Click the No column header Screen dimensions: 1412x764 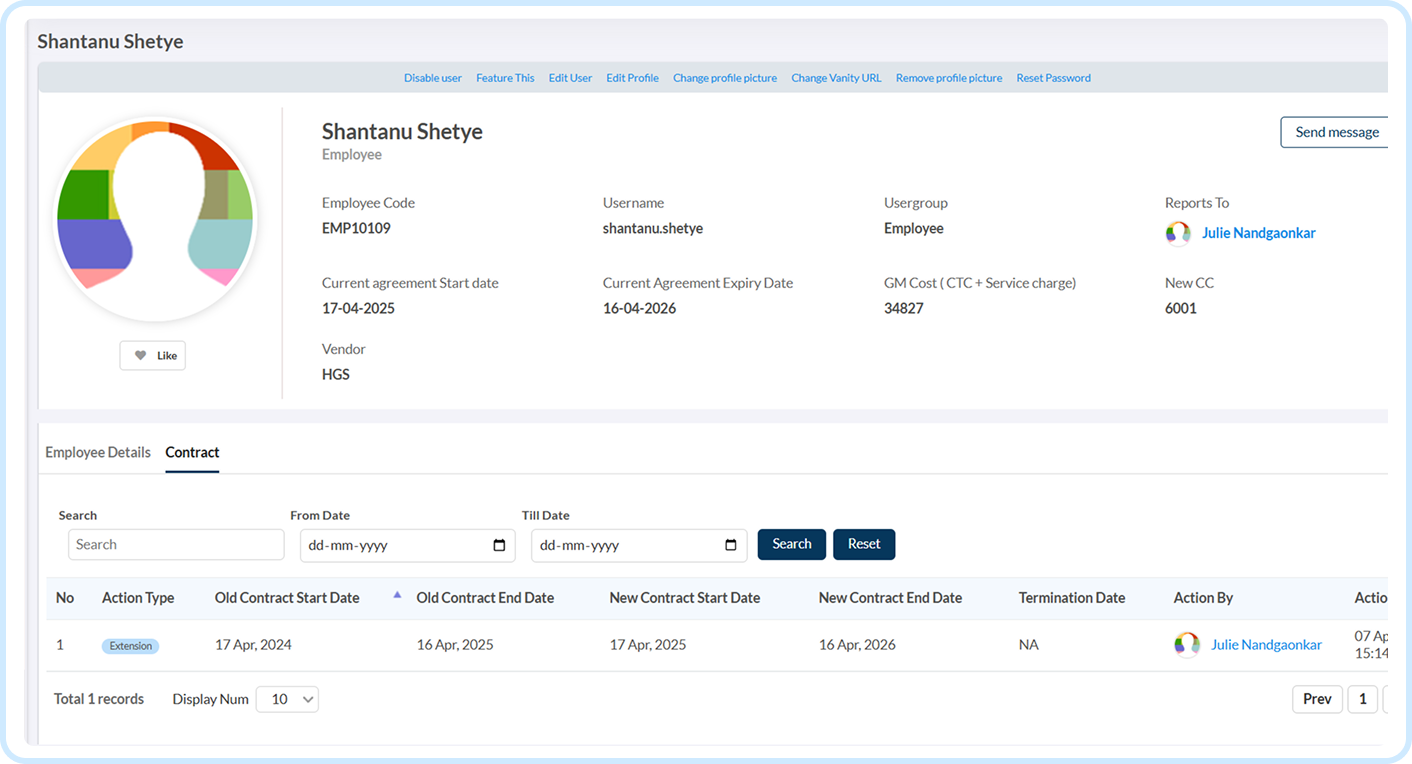(65, 598)
